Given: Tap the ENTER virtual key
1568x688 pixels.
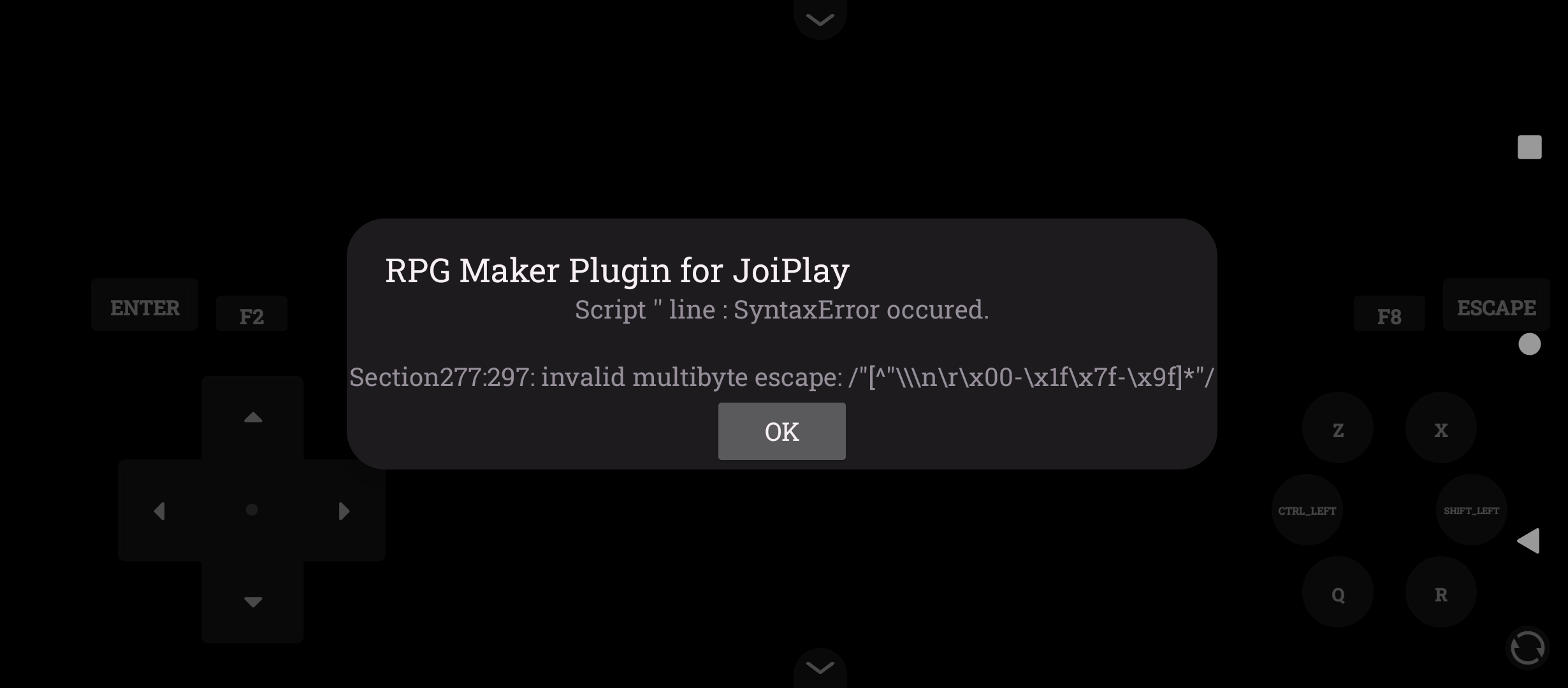Looking at the screenshot, I should point(145,305).
